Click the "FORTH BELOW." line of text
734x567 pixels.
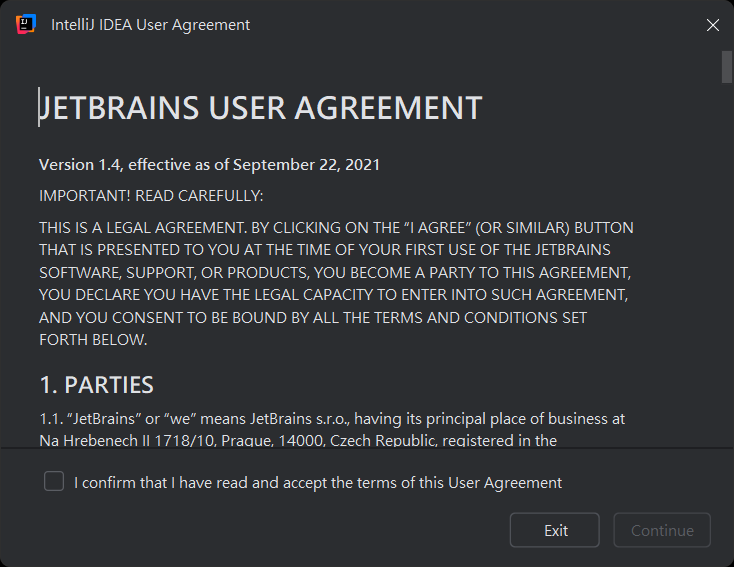point(93,340)
